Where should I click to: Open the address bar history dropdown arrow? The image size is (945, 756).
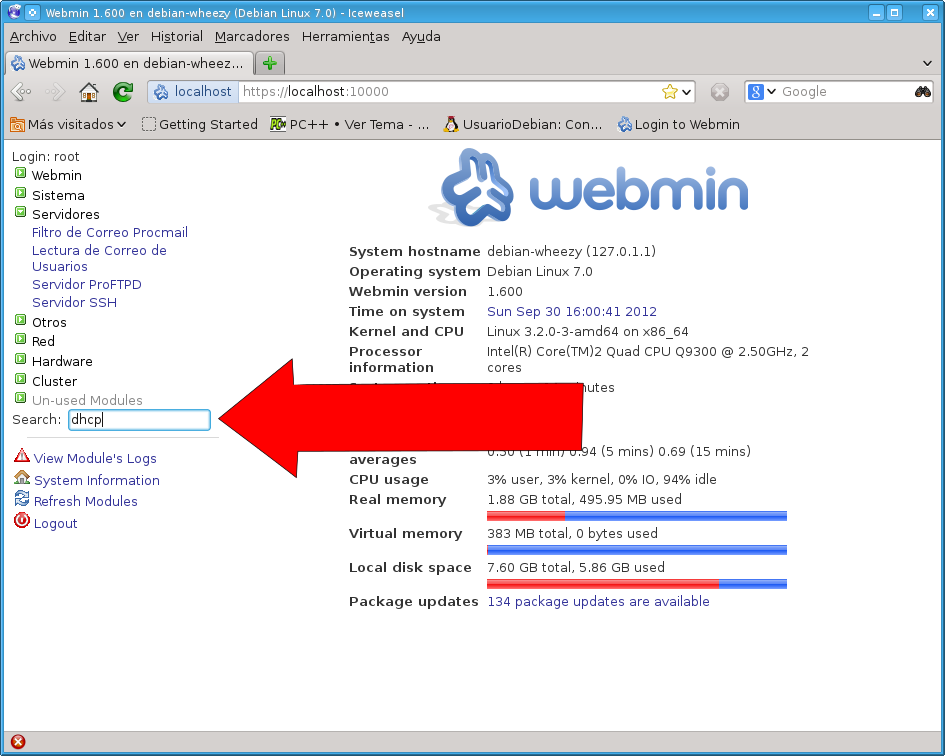pos(686,92)
